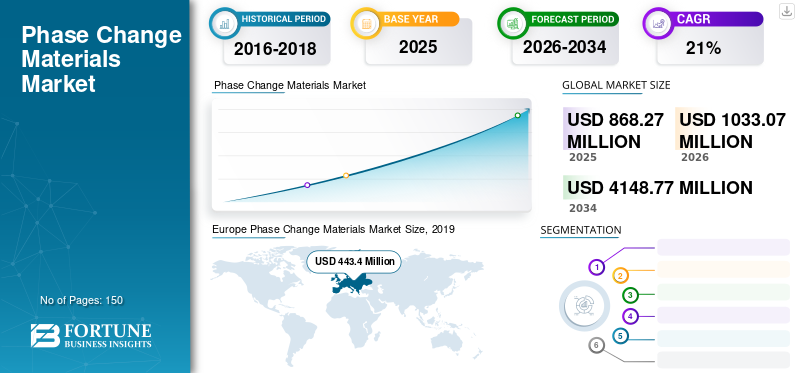
Task: Click the Fortune Business Insights logo
Action: (91, 336)
